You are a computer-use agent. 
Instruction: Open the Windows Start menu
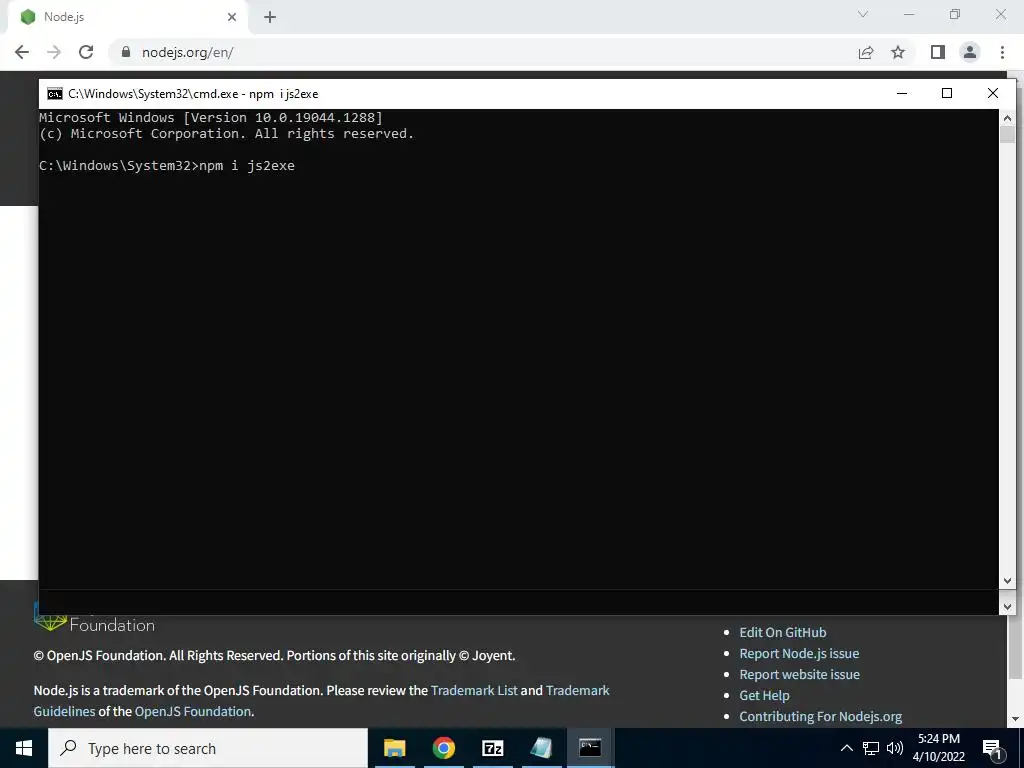tap(24, 748)
